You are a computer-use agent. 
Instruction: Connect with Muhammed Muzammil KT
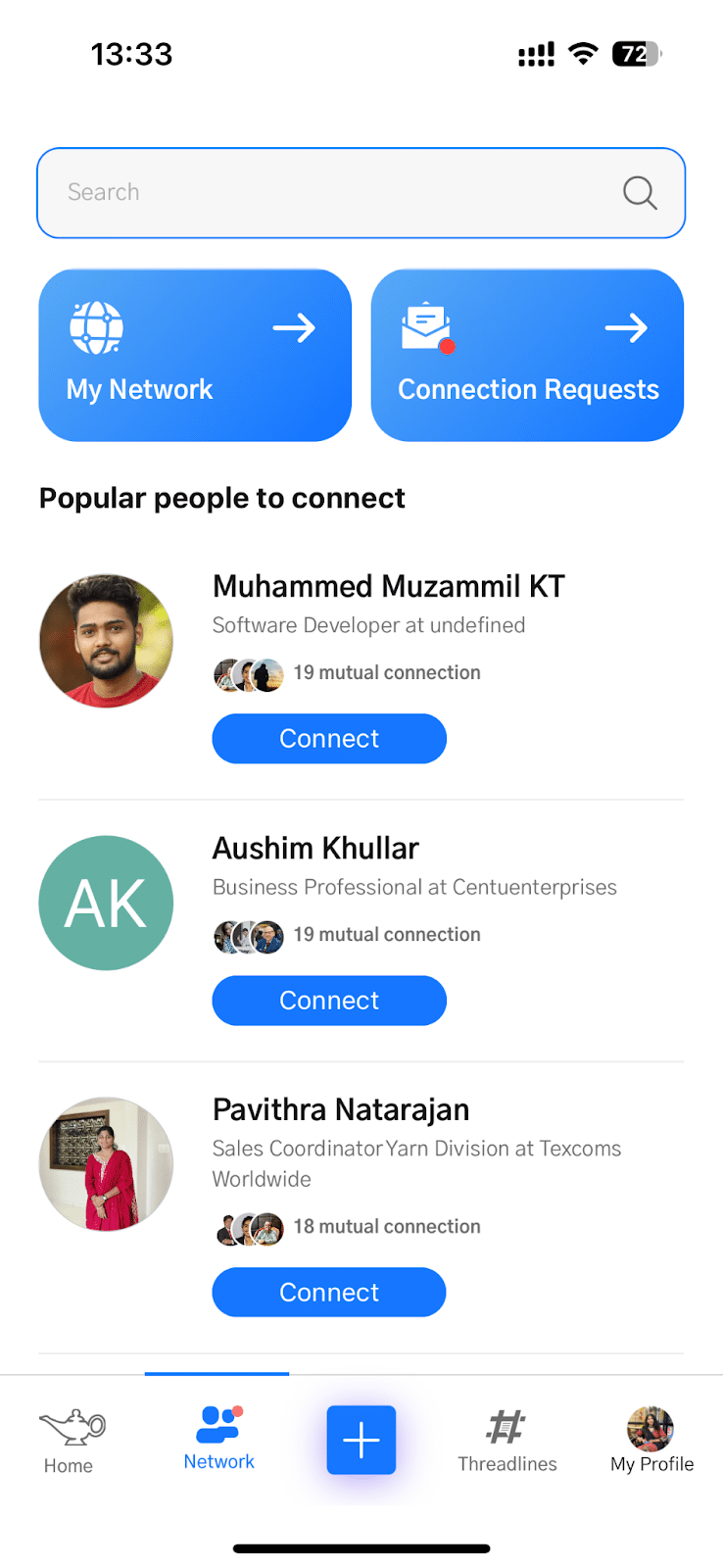click(x=329, y=738)
